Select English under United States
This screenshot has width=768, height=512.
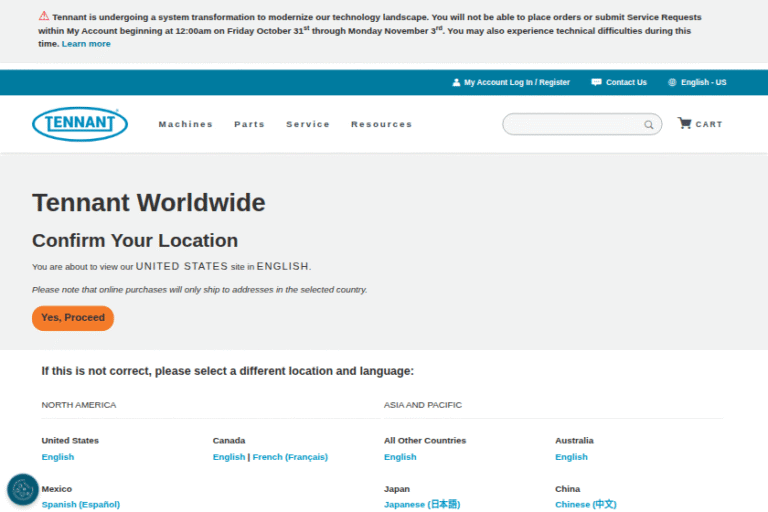click(x=58, y=457)
